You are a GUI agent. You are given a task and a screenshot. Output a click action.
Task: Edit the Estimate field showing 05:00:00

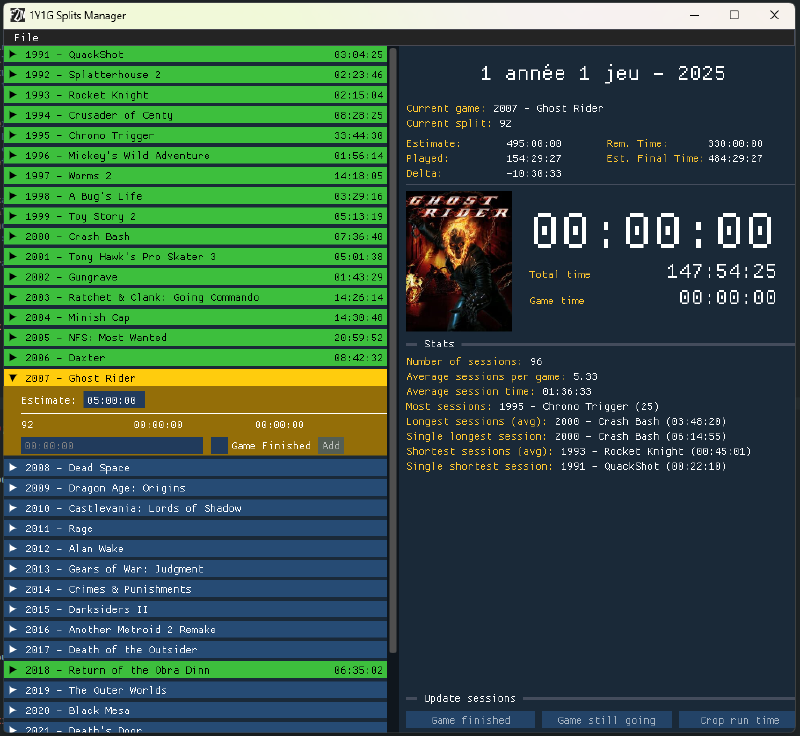[x=114, y=400]
